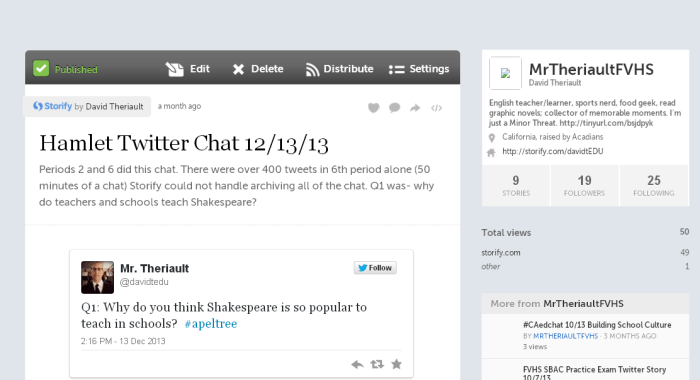Screen dimensions: 700x380
Task: Click Edit in the story toolbar
Action: 200,69
